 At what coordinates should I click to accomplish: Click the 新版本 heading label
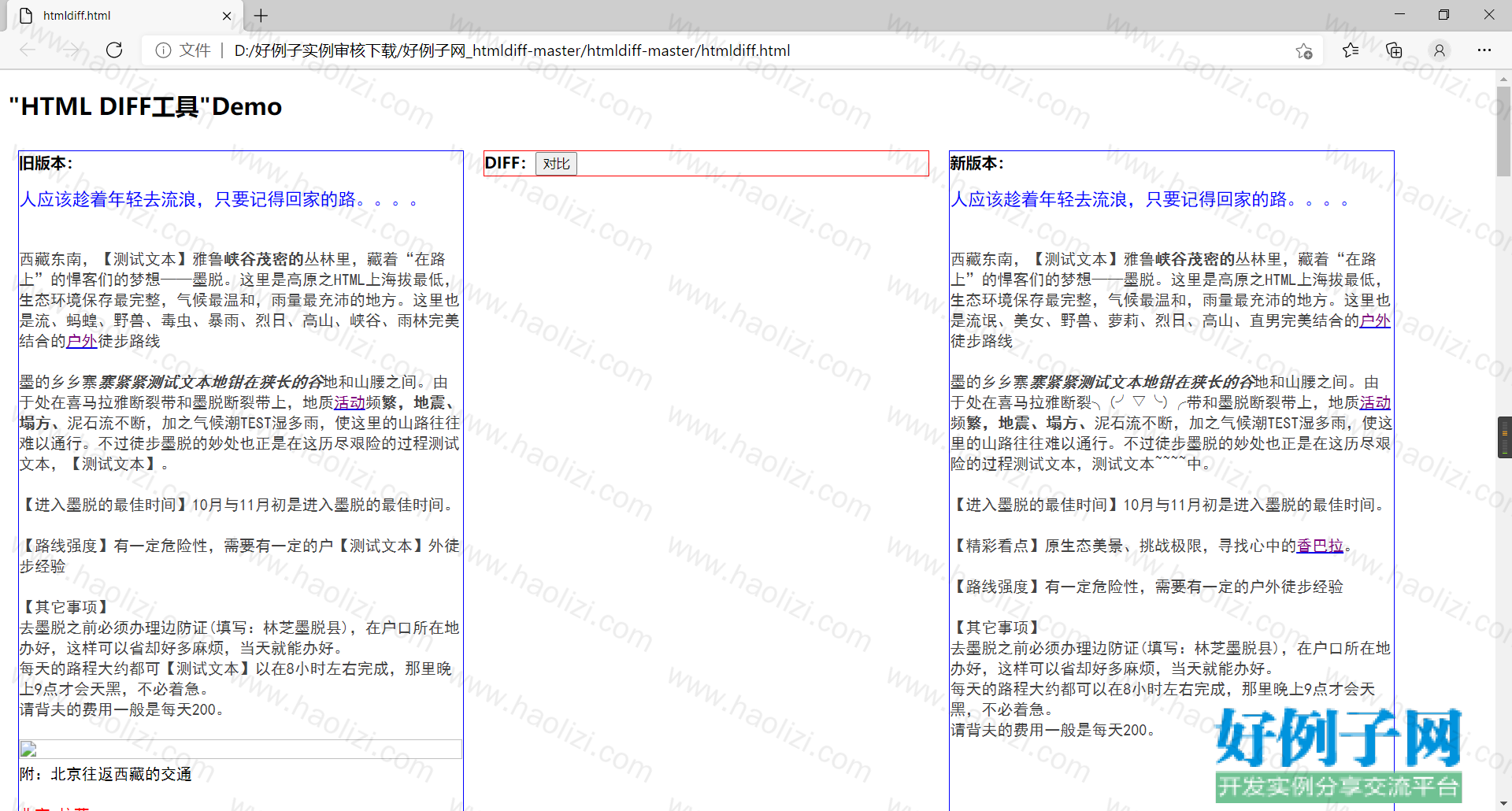[x=976, y=163]
